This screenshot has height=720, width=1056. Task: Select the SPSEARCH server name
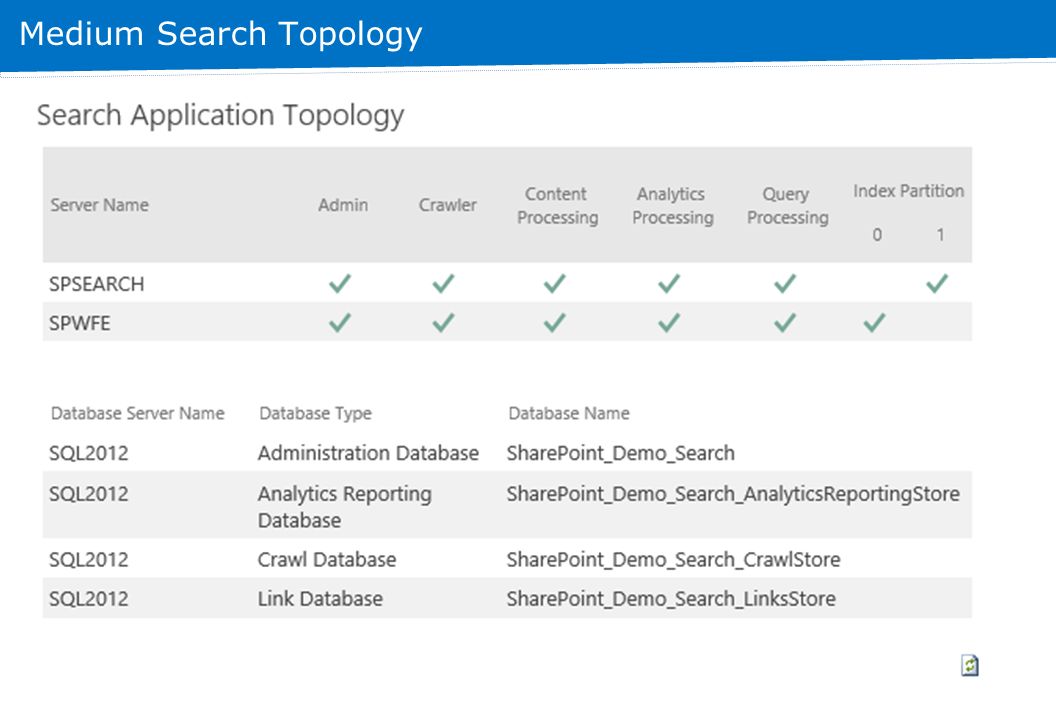coord(96,284)
